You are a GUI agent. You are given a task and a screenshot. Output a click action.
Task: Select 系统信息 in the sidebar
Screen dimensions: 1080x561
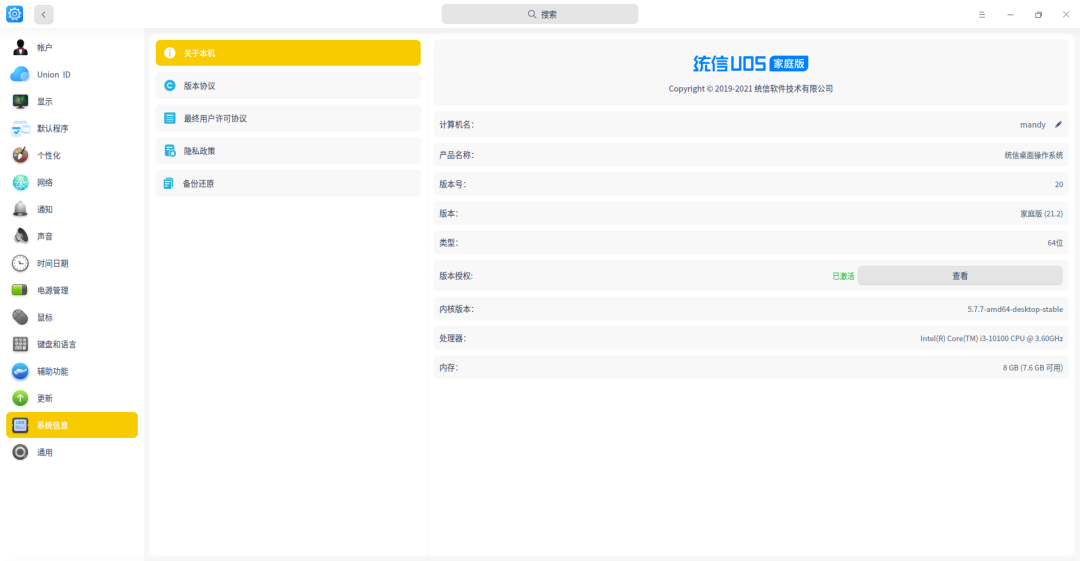point(72,425)
